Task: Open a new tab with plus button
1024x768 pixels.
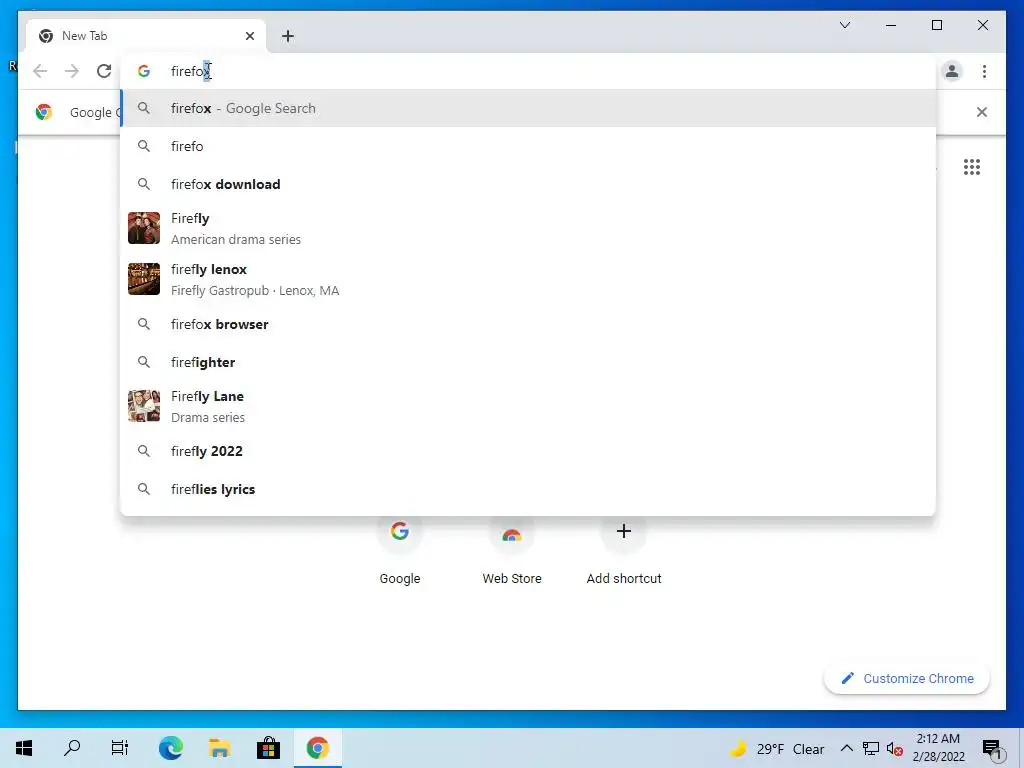Action: [288, 36]
